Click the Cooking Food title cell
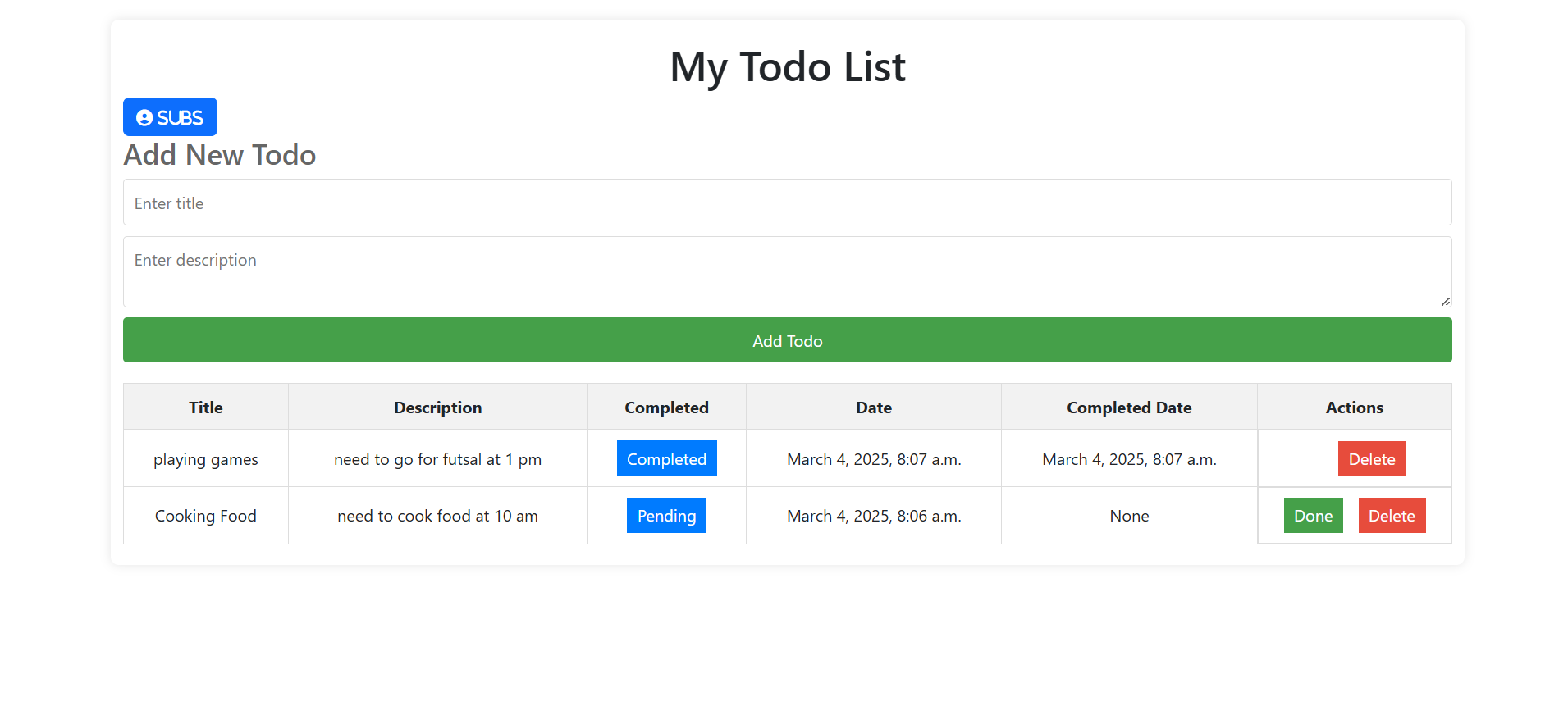 [x=206, y=516]
